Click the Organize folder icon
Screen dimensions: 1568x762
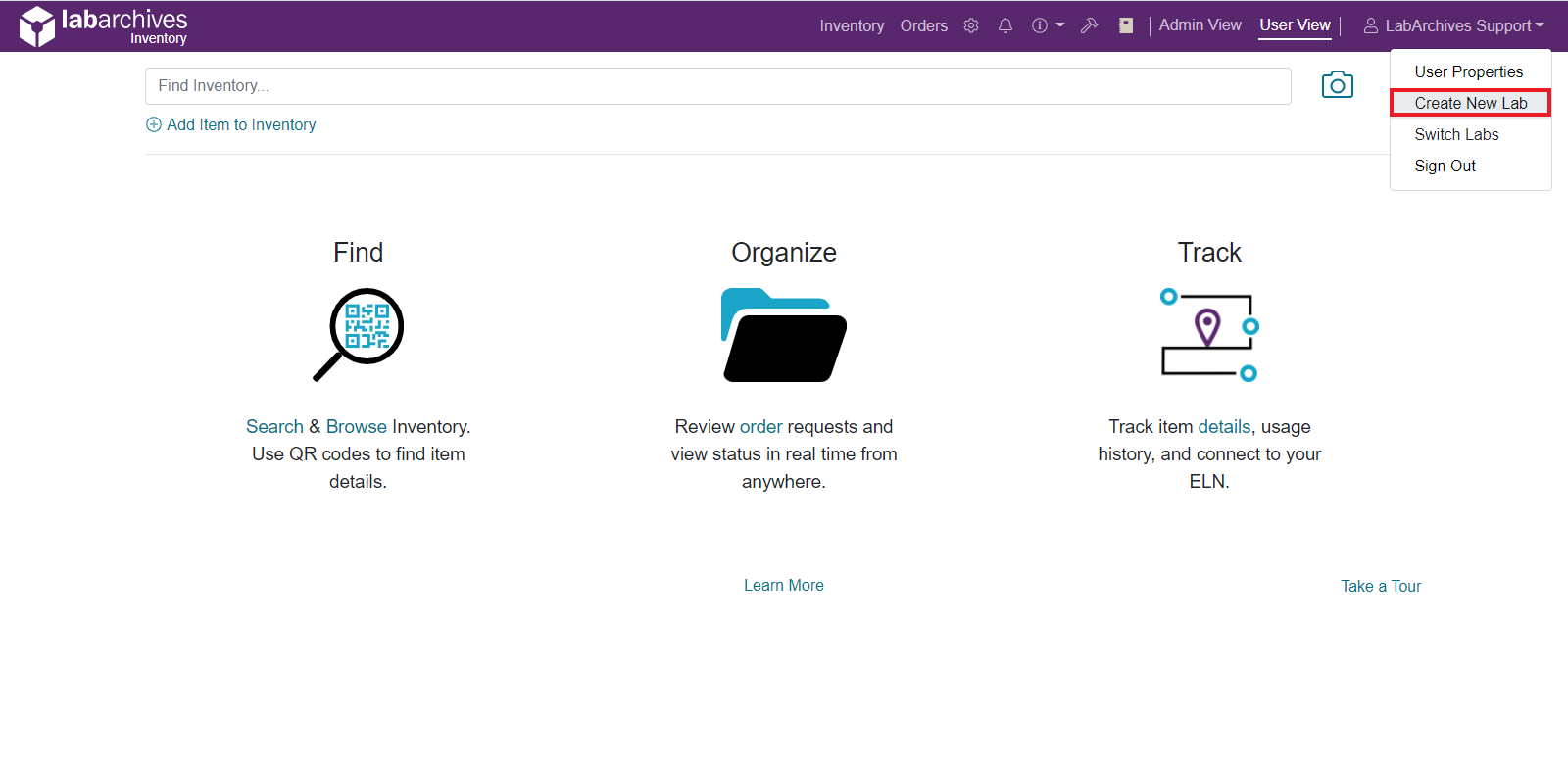click(784, 335)
